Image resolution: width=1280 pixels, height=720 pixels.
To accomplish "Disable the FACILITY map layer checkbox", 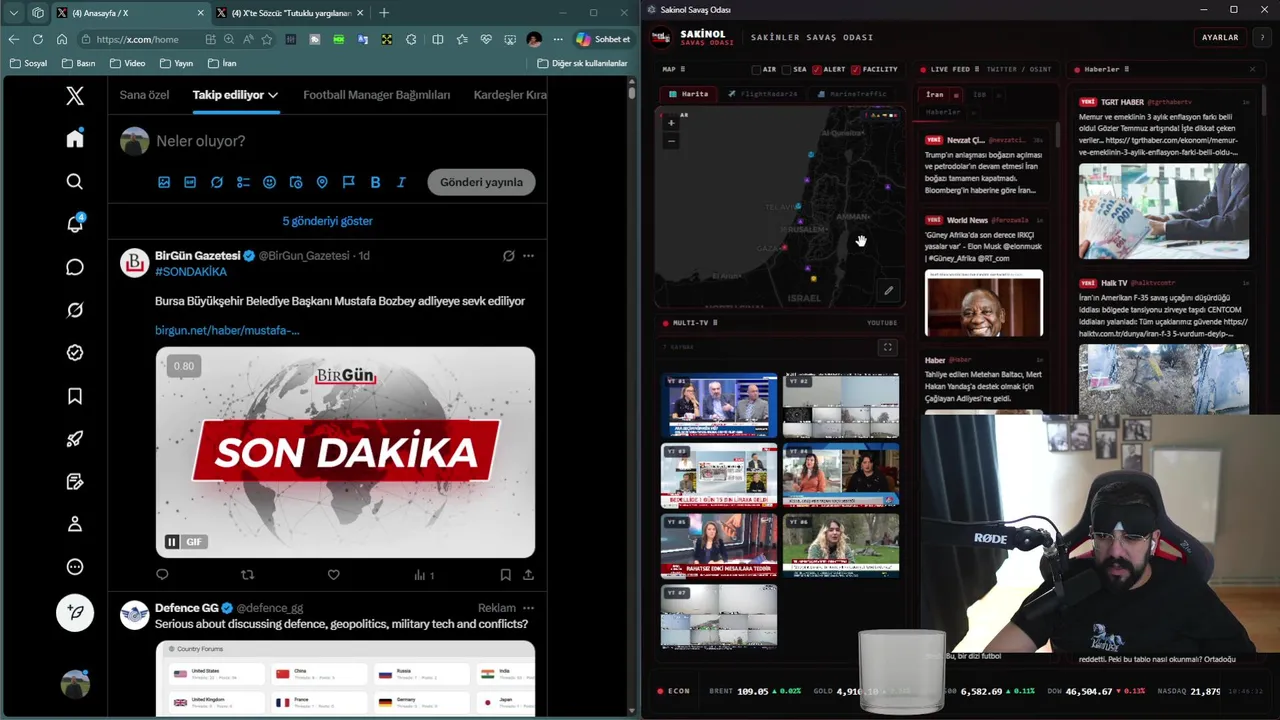I will click(855, 70).
